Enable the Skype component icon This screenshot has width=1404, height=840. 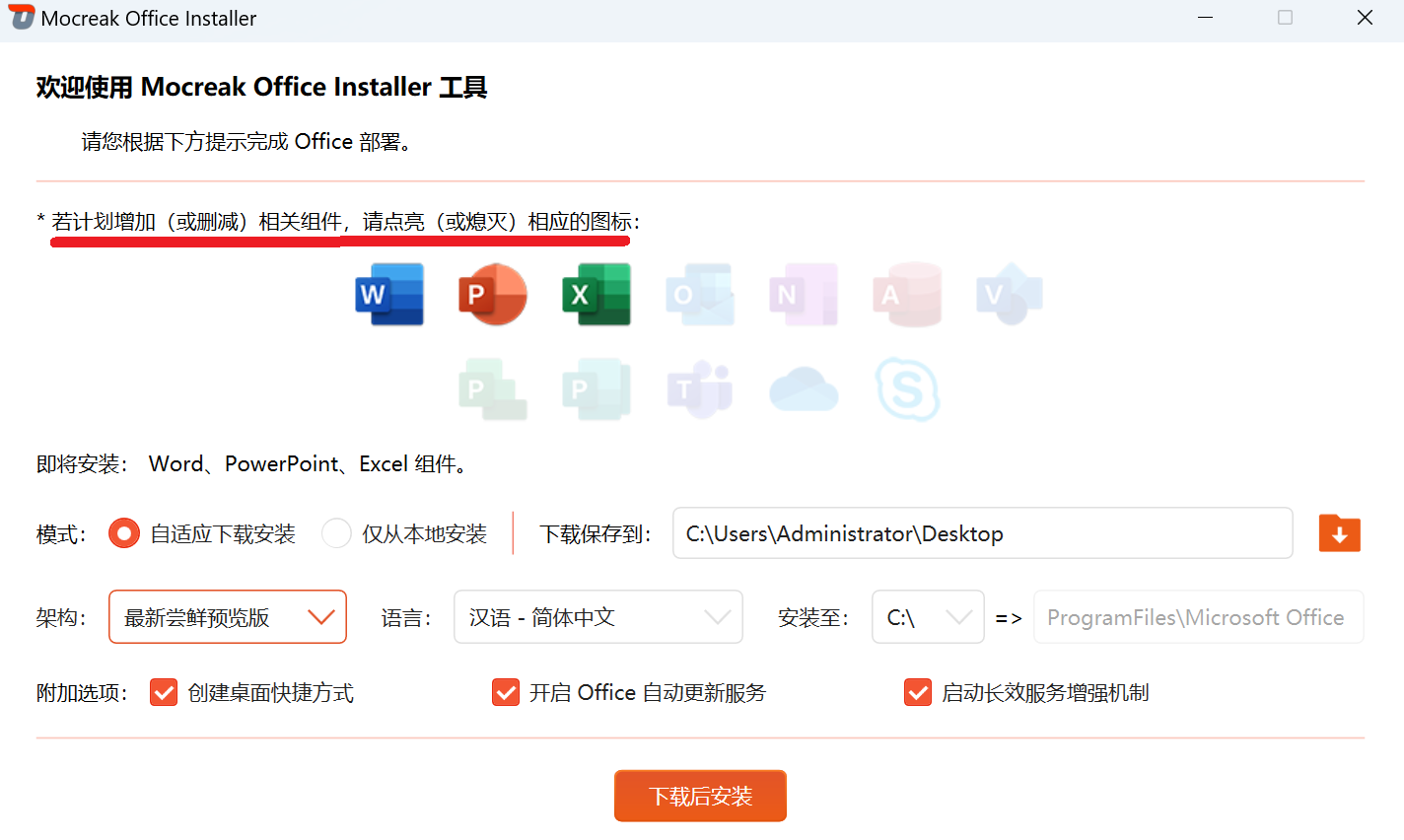click(907, 389)
